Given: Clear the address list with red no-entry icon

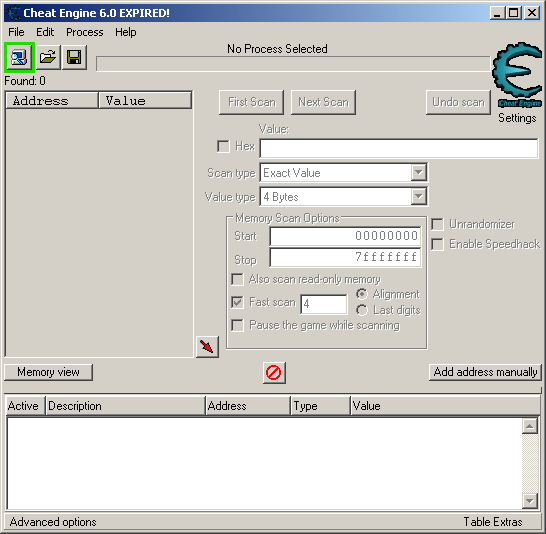Looking at the screenshot, I should (x=274, y=372).
